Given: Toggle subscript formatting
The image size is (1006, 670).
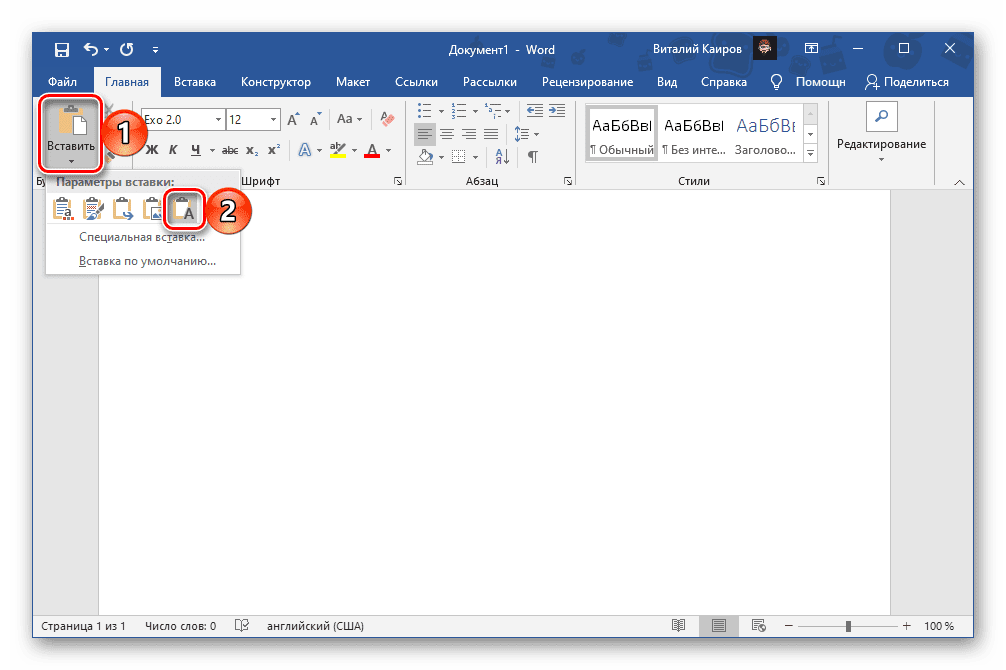Looking at the screenshot, I should [252, 151].
